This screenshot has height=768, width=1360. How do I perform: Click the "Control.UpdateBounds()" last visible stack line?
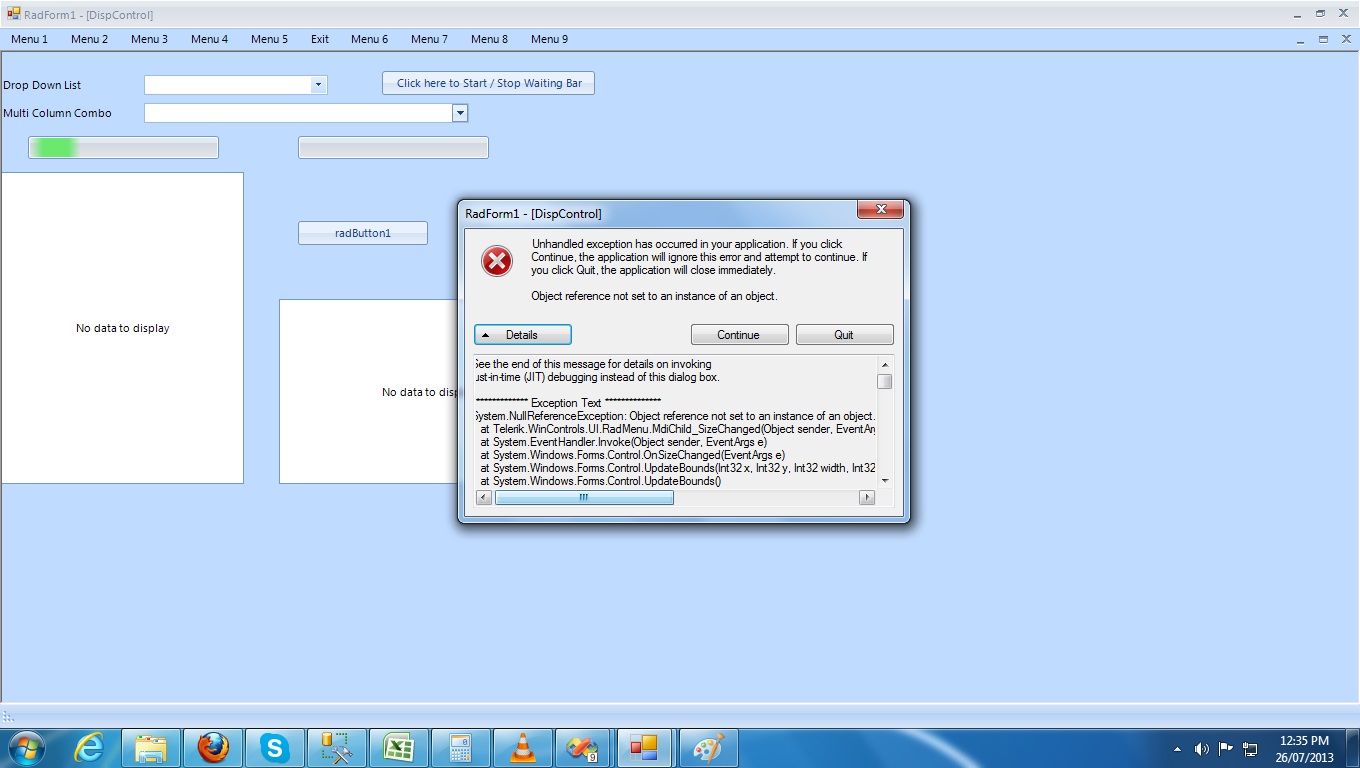click(x=600, y=481)
